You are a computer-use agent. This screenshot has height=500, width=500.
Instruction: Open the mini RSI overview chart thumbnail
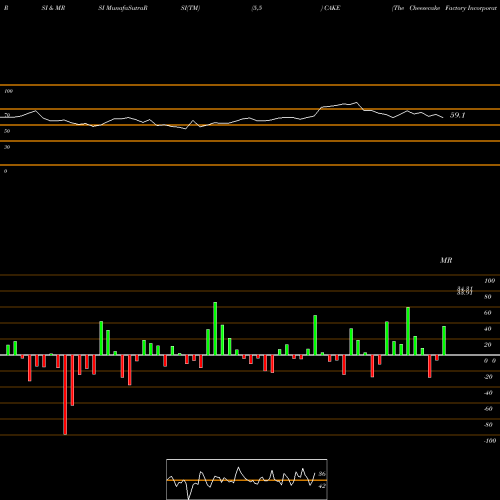tap(247, 479)
